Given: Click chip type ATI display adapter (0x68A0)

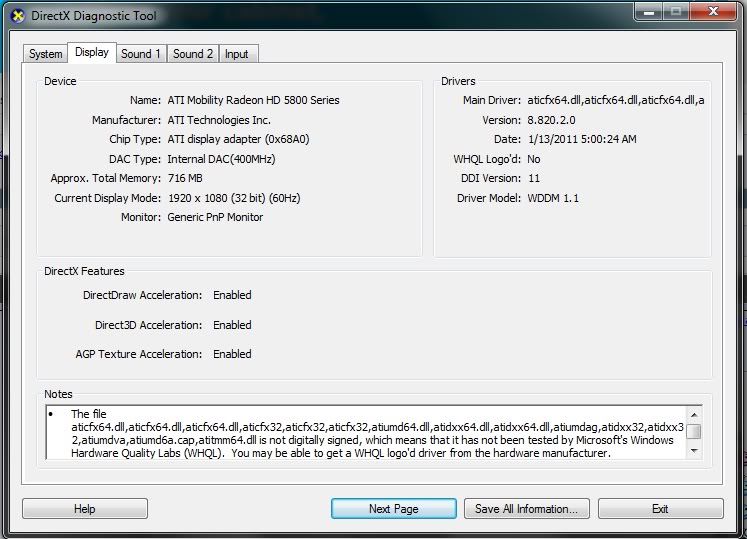Looking at the screenshot, I should click(x=238, y=139).
